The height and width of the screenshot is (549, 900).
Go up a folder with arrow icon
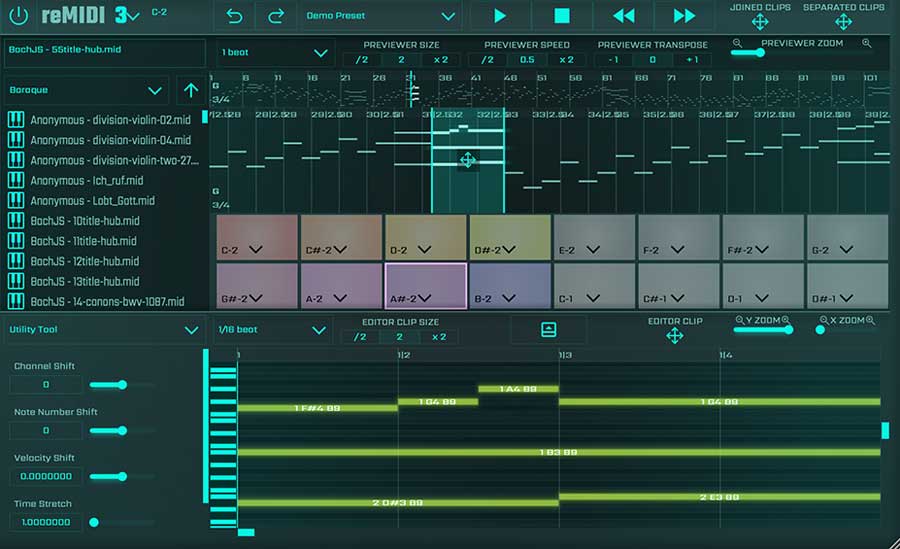coord(191,90)
